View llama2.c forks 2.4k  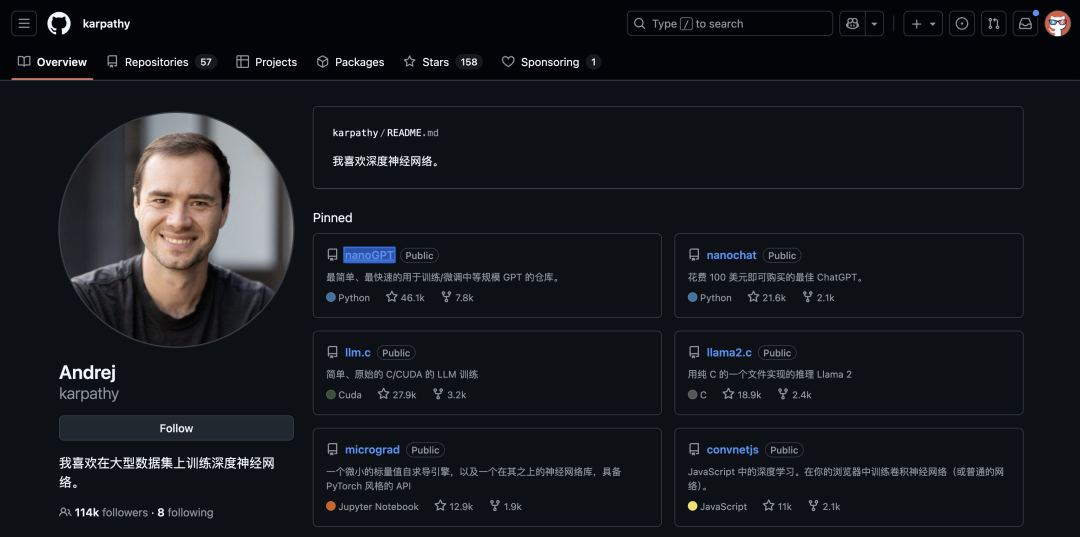click(x=794, y=394)
